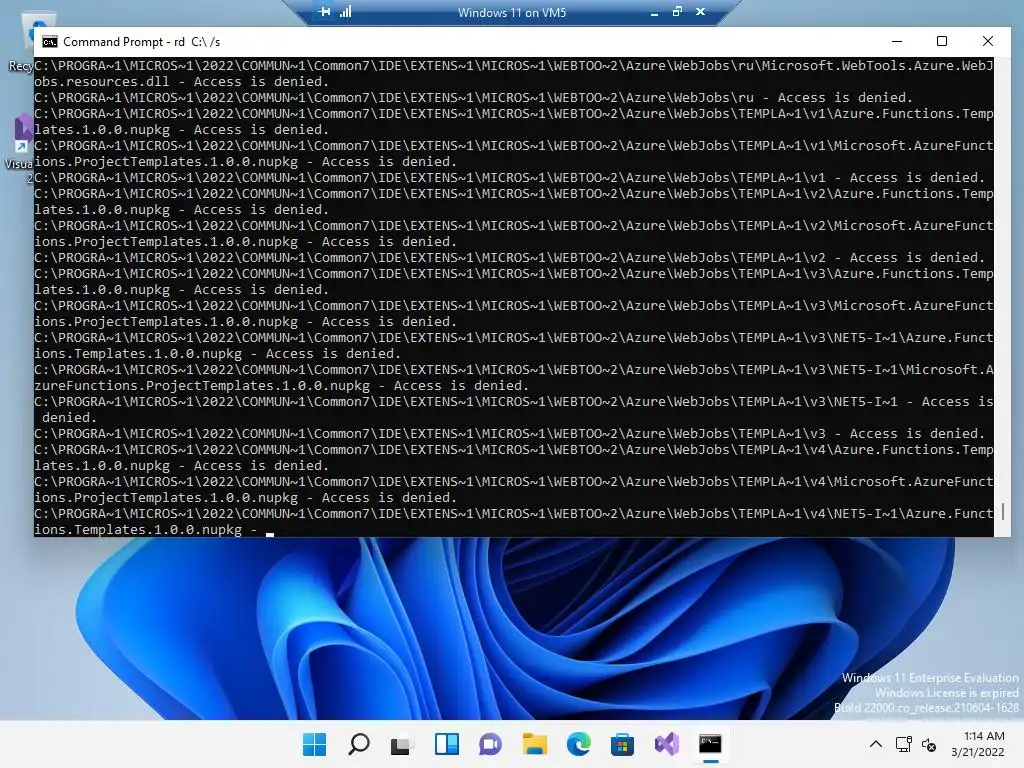Open Visual Studio desktop shortcut
This screenshot has height=768, width=1024.
click(20, 147)
